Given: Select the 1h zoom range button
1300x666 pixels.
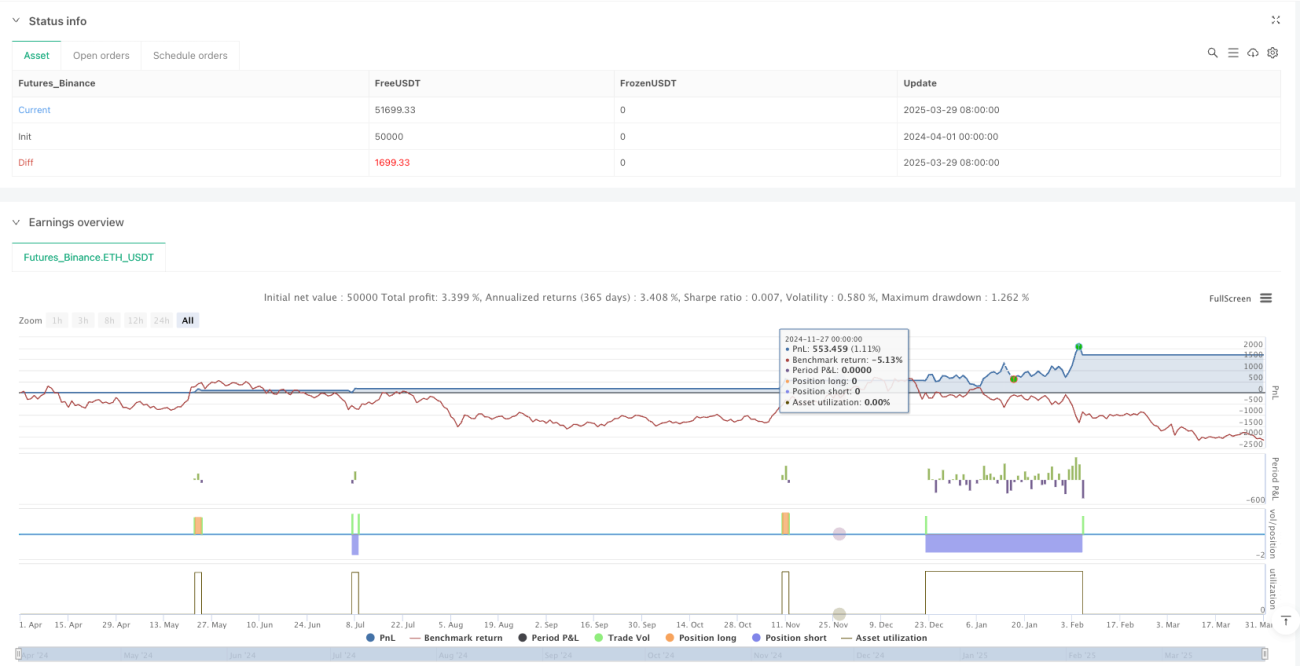Looking at the screenshot, I should coord(59,320).
